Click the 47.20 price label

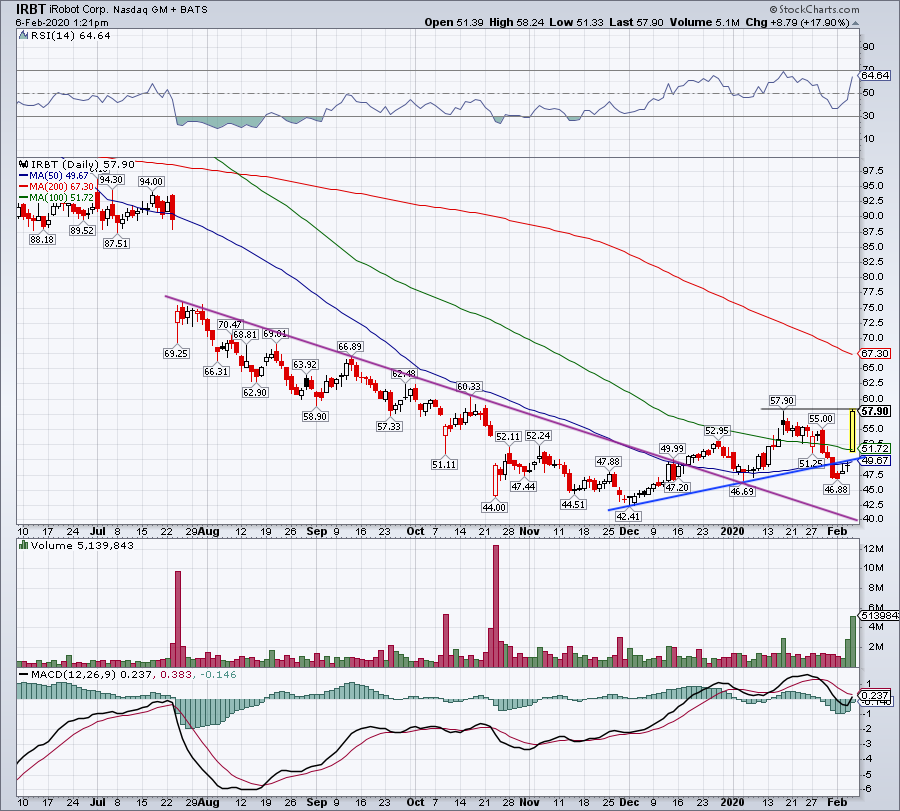pyautogui.click(x=677, y=487)
